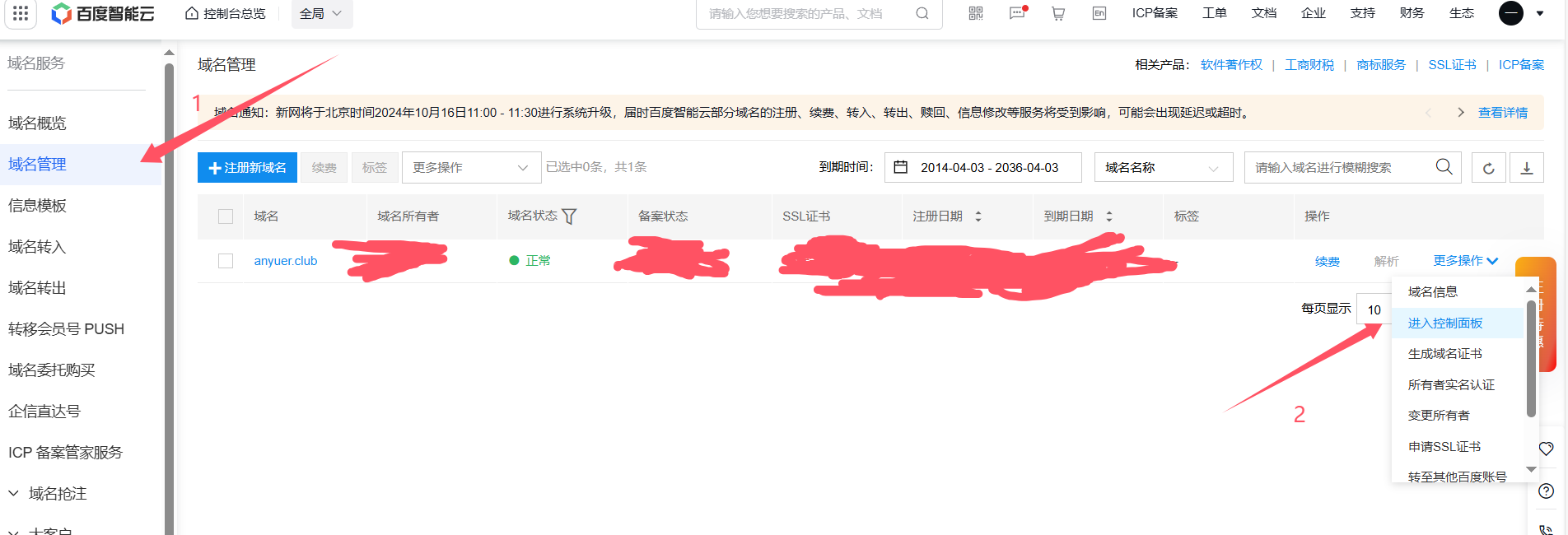Image resolution: width=1568 pixels, height=535 pixels.
Task: Open the anyuer.club domain link
Action: point(286,261)
